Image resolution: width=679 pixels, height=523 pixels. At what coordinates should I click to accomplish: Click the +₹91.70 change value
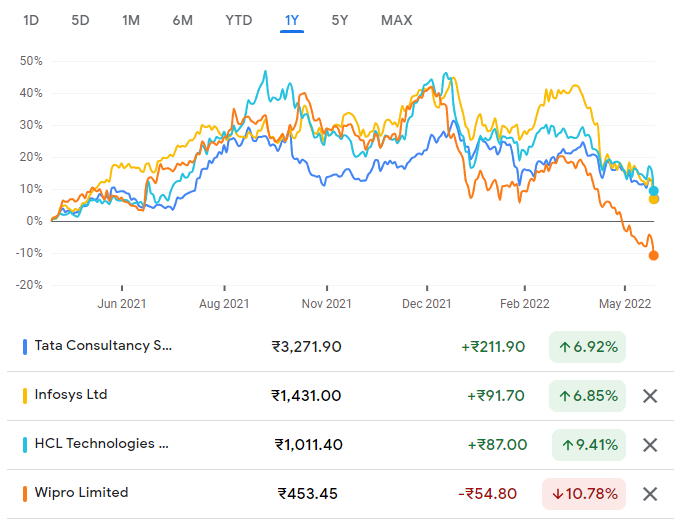point(496,396)
